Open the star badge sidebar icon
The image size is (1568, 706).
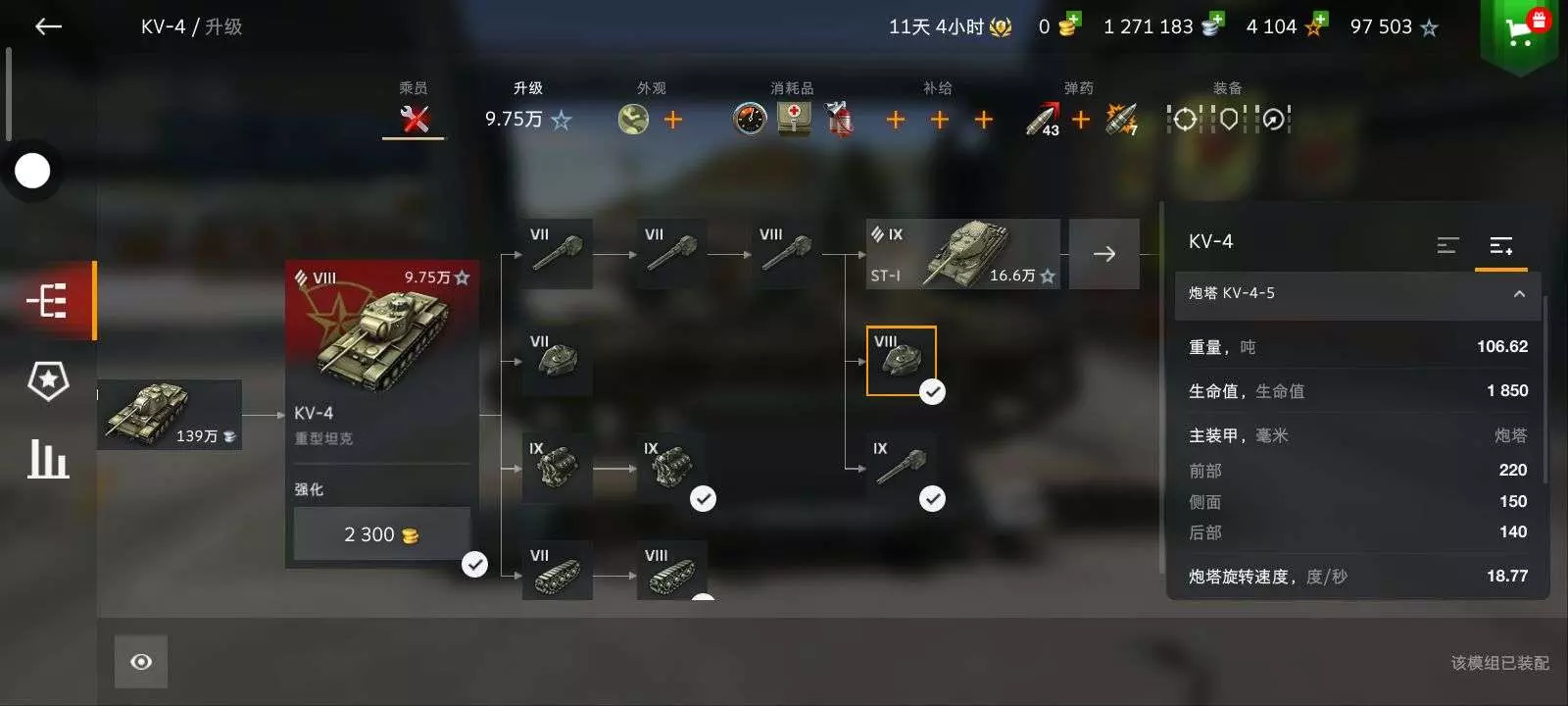tap(48, 380)
